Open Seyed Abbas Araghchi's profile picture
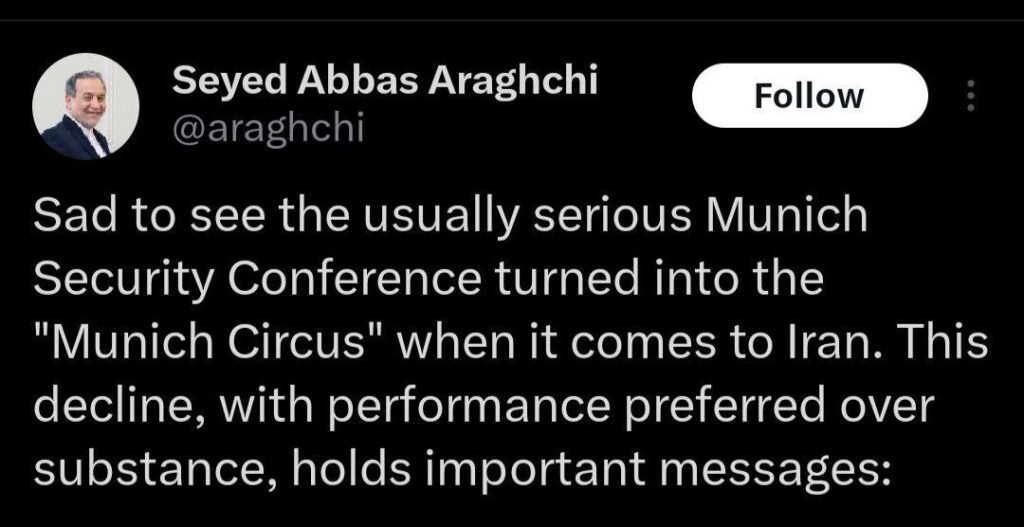The image size is (1024, 527). (x=86, y=106)
